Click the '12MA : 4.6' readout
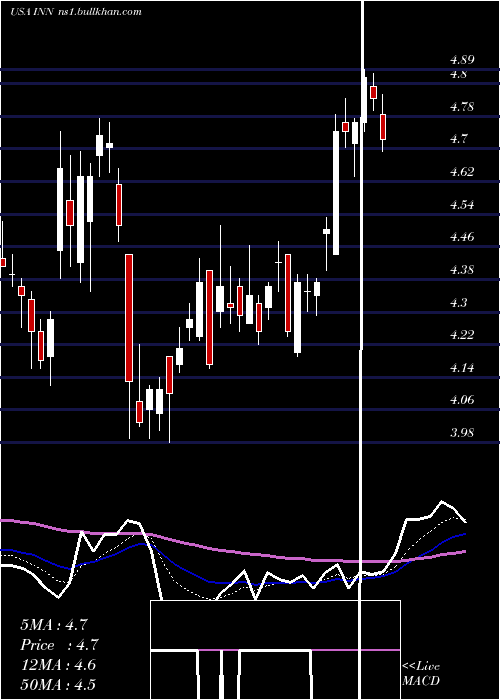This screenshot has height=700, width=500. point(58,665)
